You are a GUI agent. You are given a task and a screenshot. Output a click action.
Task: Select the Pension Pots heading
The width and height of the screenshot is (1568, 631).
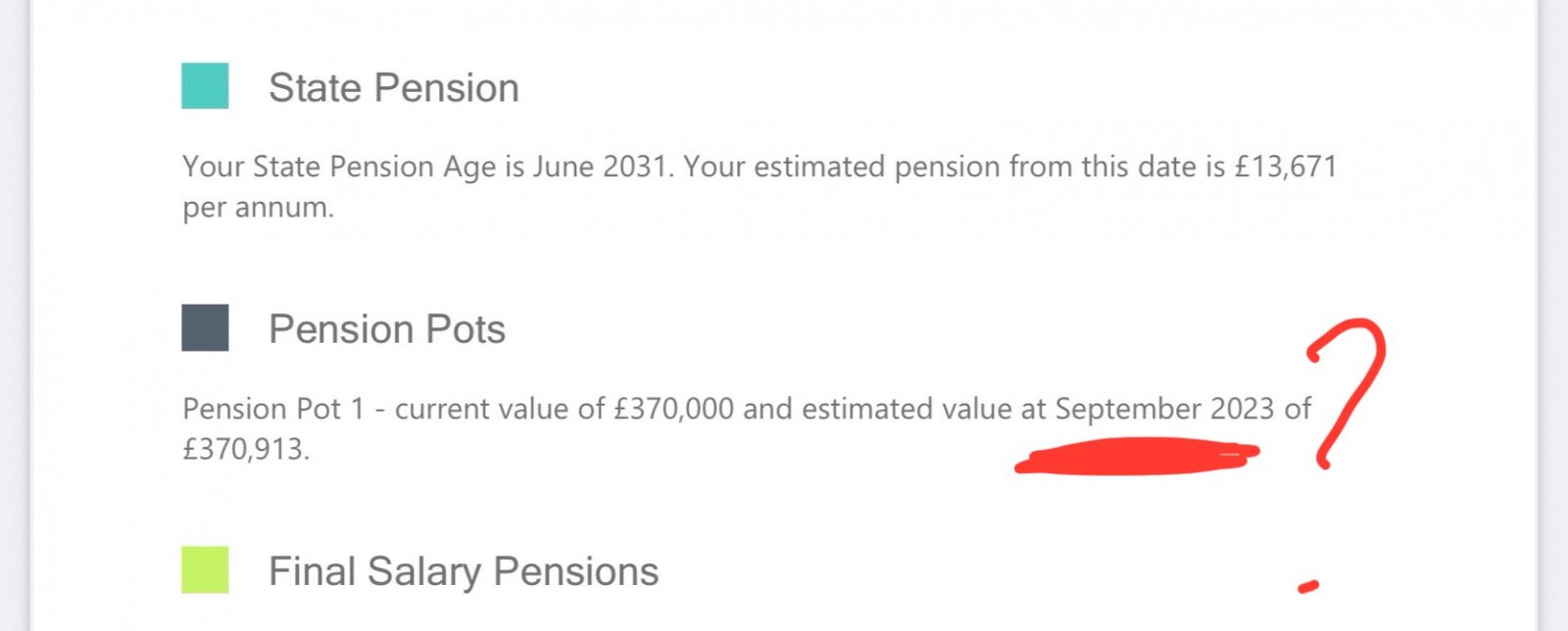click(x=387, y=329)
